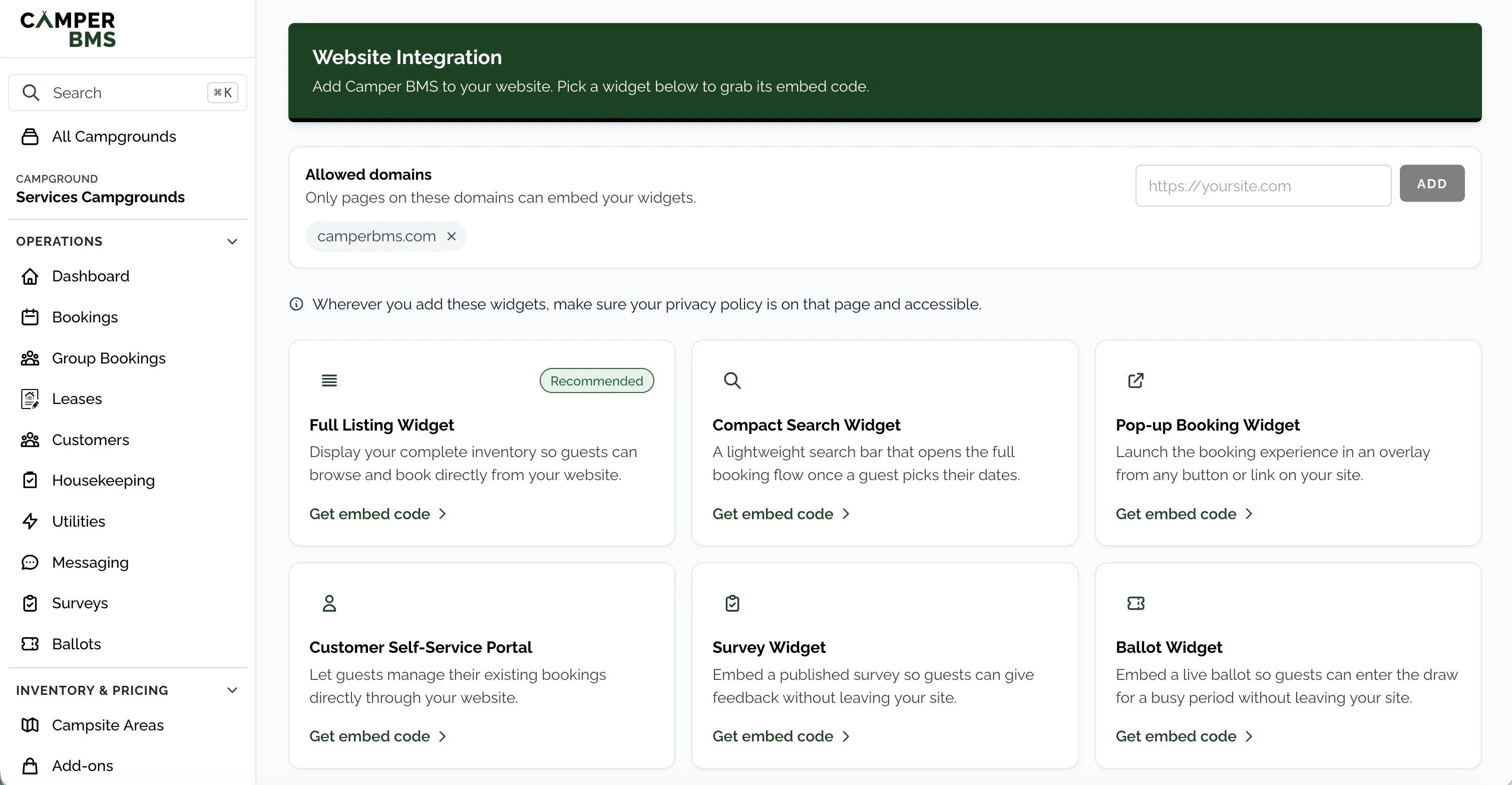
Task: Click the Add-ons shopping bag icon
Action: (30, 765)
